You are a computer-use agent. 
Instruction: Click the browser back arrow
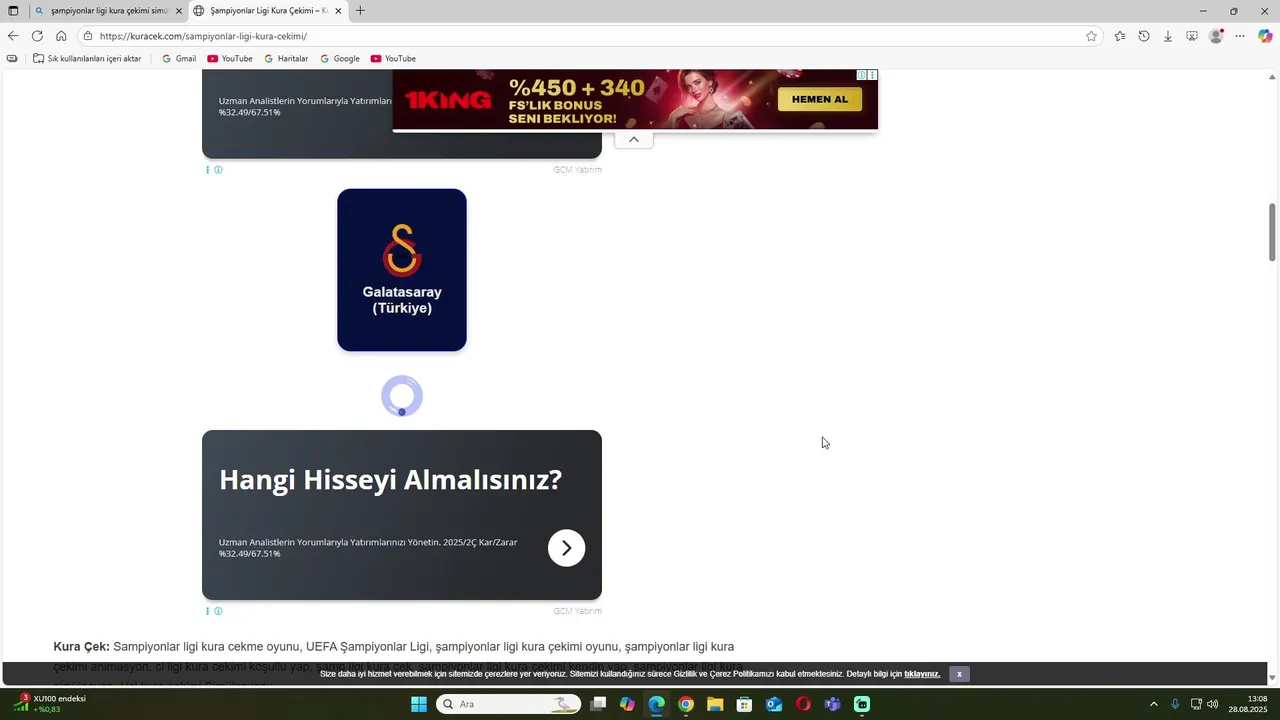click(13, 36)
